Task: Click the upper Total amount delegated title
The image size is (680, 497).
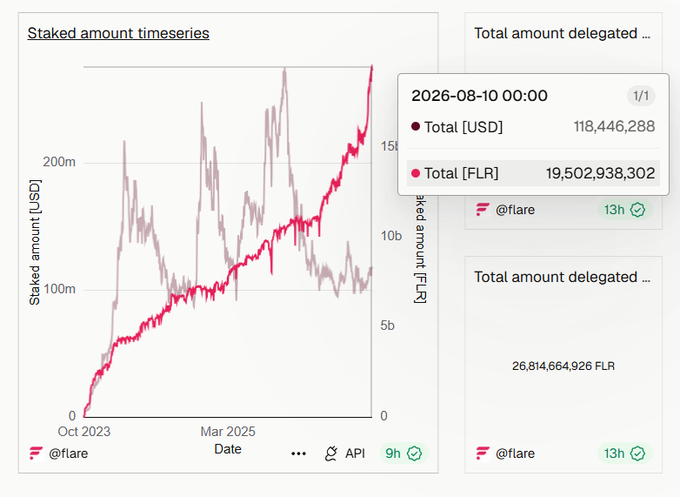Action: coord(562,33)
